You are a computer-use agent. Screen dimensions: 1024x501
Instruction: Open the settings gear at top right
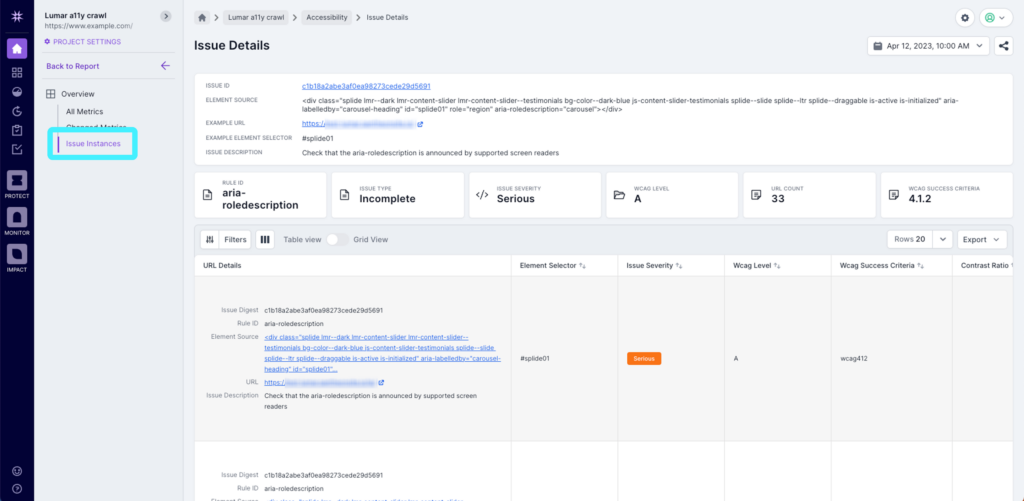(965, 18)
